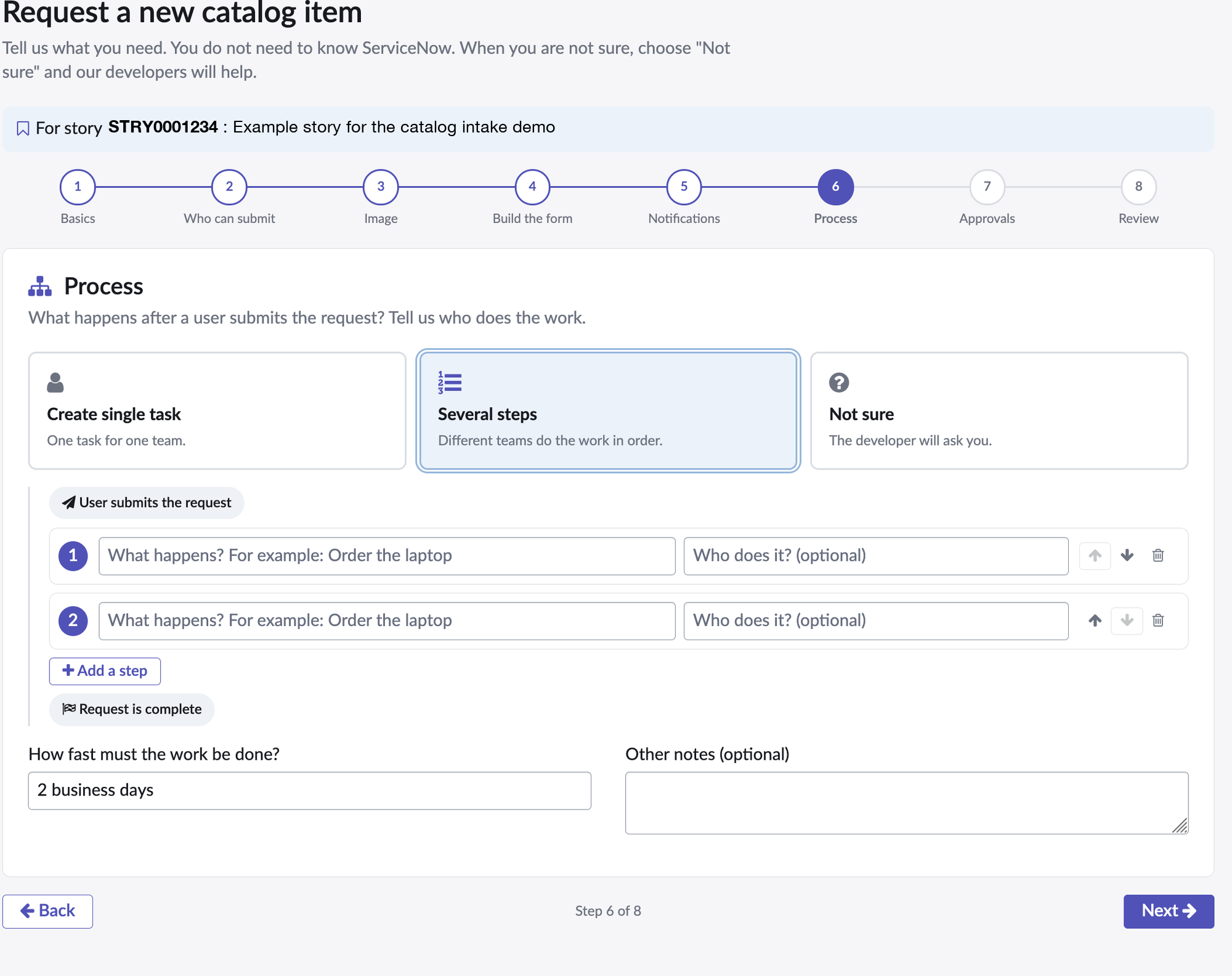Viewport: 1232px width, 976px height.
Task: Select the Create single task option card
Action: coord(217,411)
